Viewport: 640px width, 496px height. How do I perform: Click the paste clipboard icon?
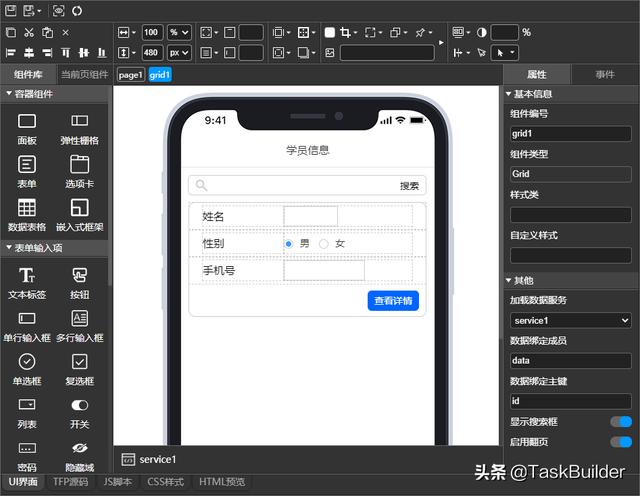pos(47,32)
